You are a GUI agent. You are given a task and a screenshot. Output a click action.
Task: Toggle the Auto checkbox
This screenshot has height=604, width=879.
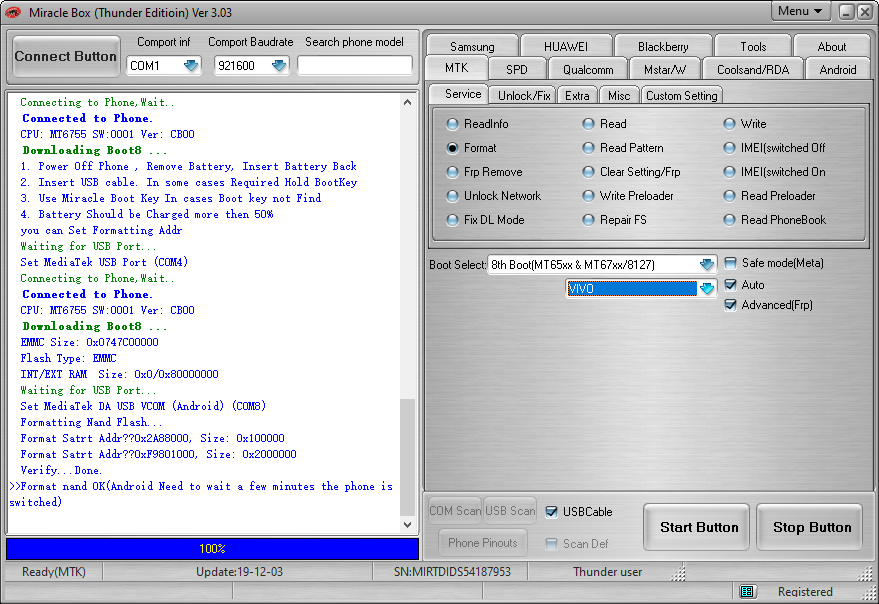click(x=730, y=285)
